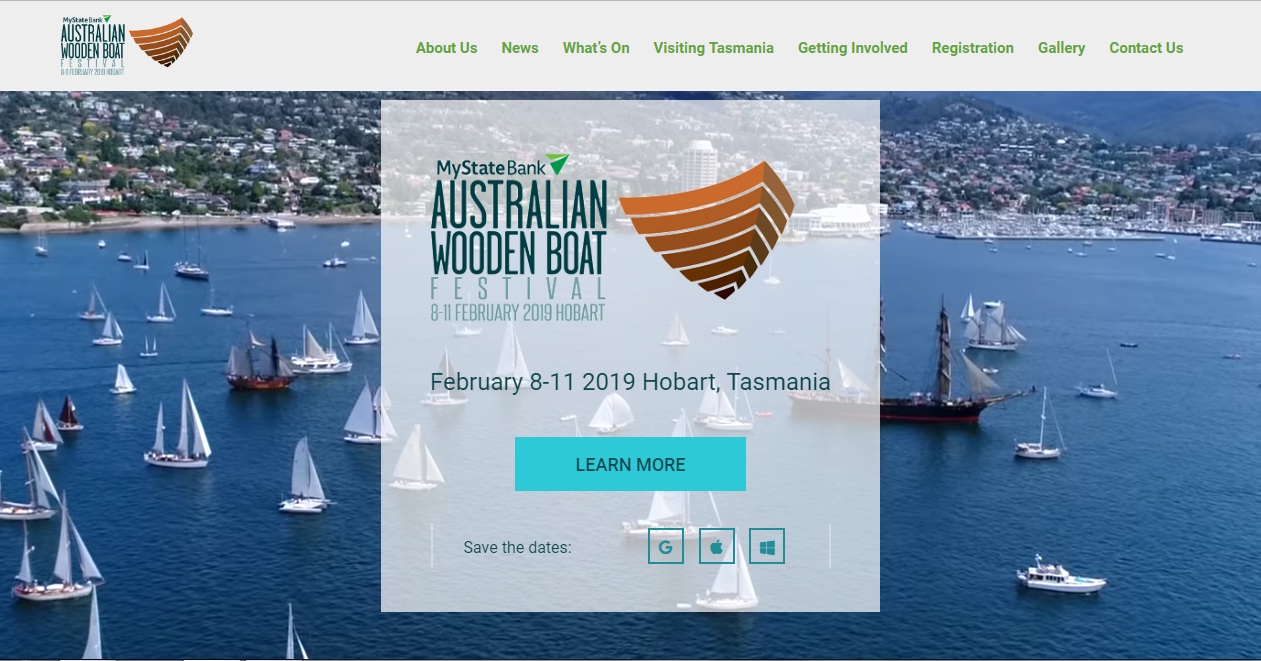Open the Getting Involved section
The image size is (1261, 661).
point(852,48)
